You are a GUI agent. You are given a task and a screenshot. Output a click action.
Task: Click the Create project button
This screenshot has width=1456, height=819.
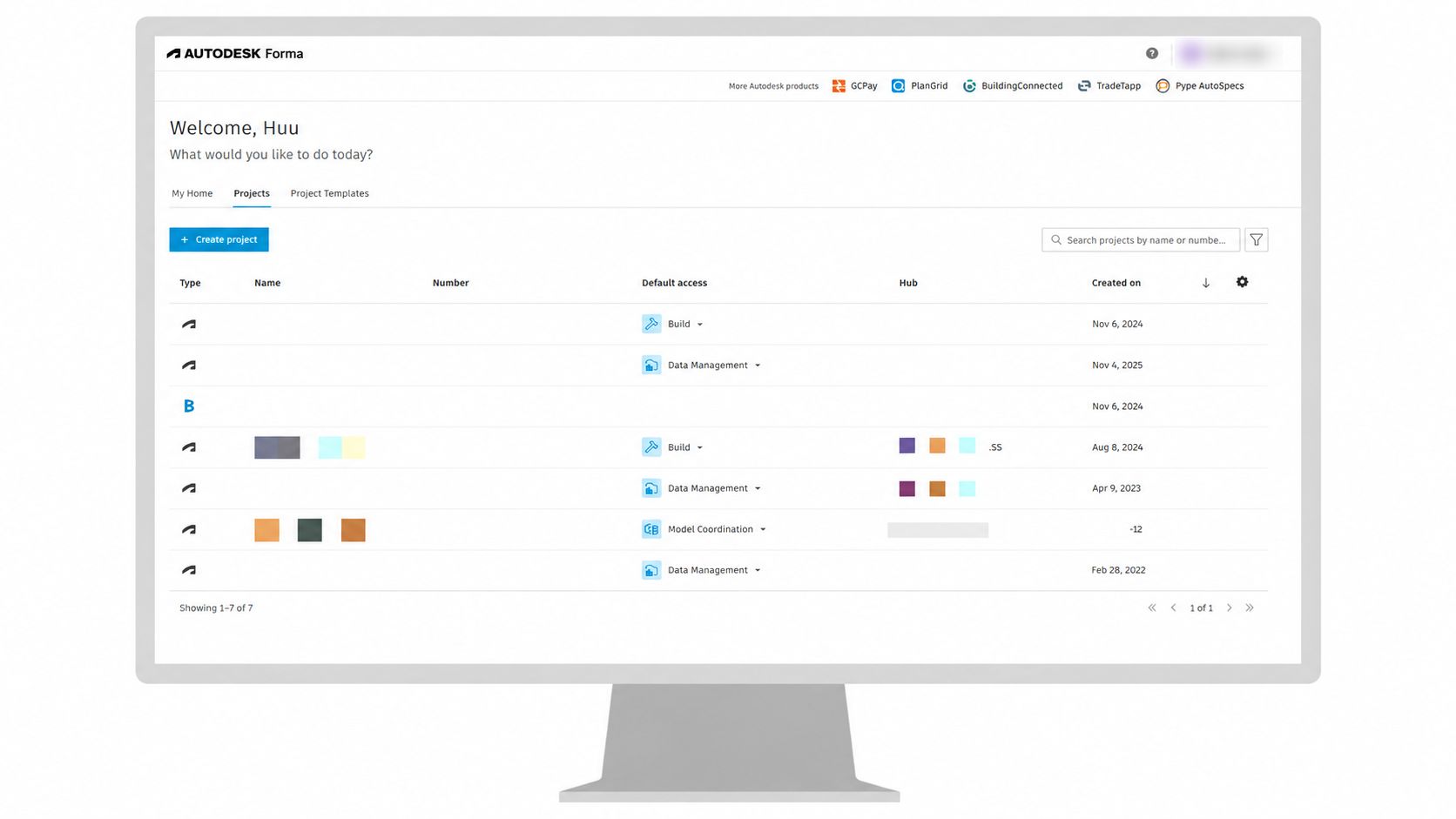pyautogui.click(x=219, y=239)
